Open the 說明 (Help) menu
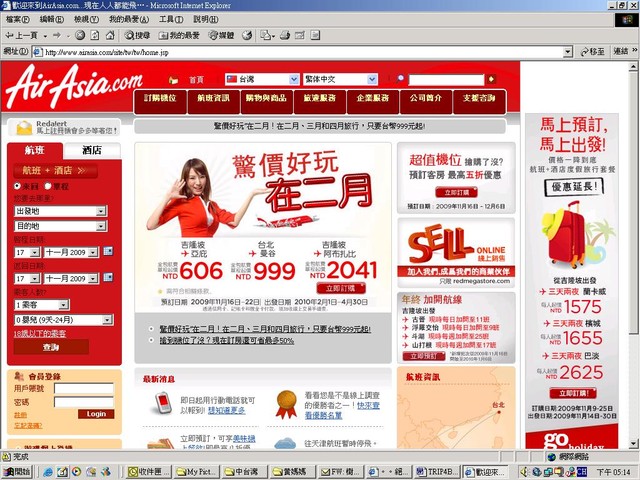The height and width of the screenshot is (480, 640). click(x=206, y=19)
